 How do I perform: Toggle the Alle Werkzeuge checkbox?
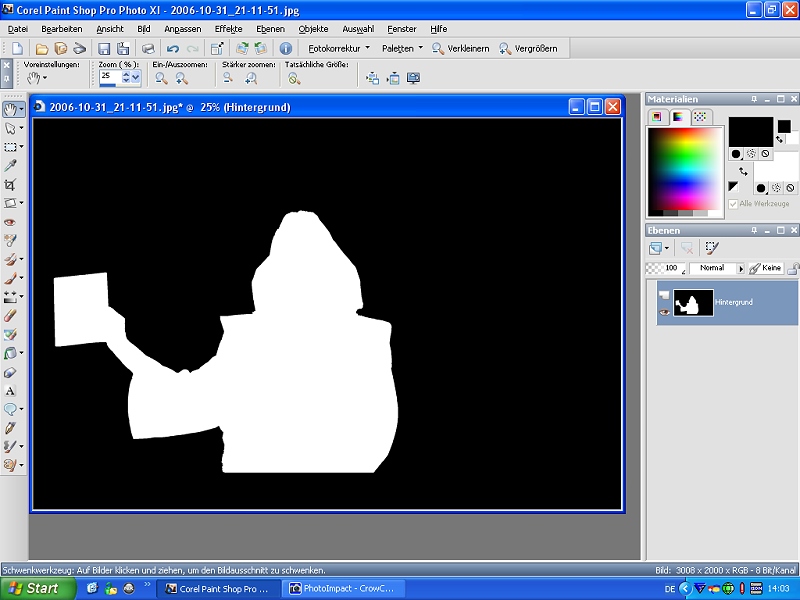point(733,204)
